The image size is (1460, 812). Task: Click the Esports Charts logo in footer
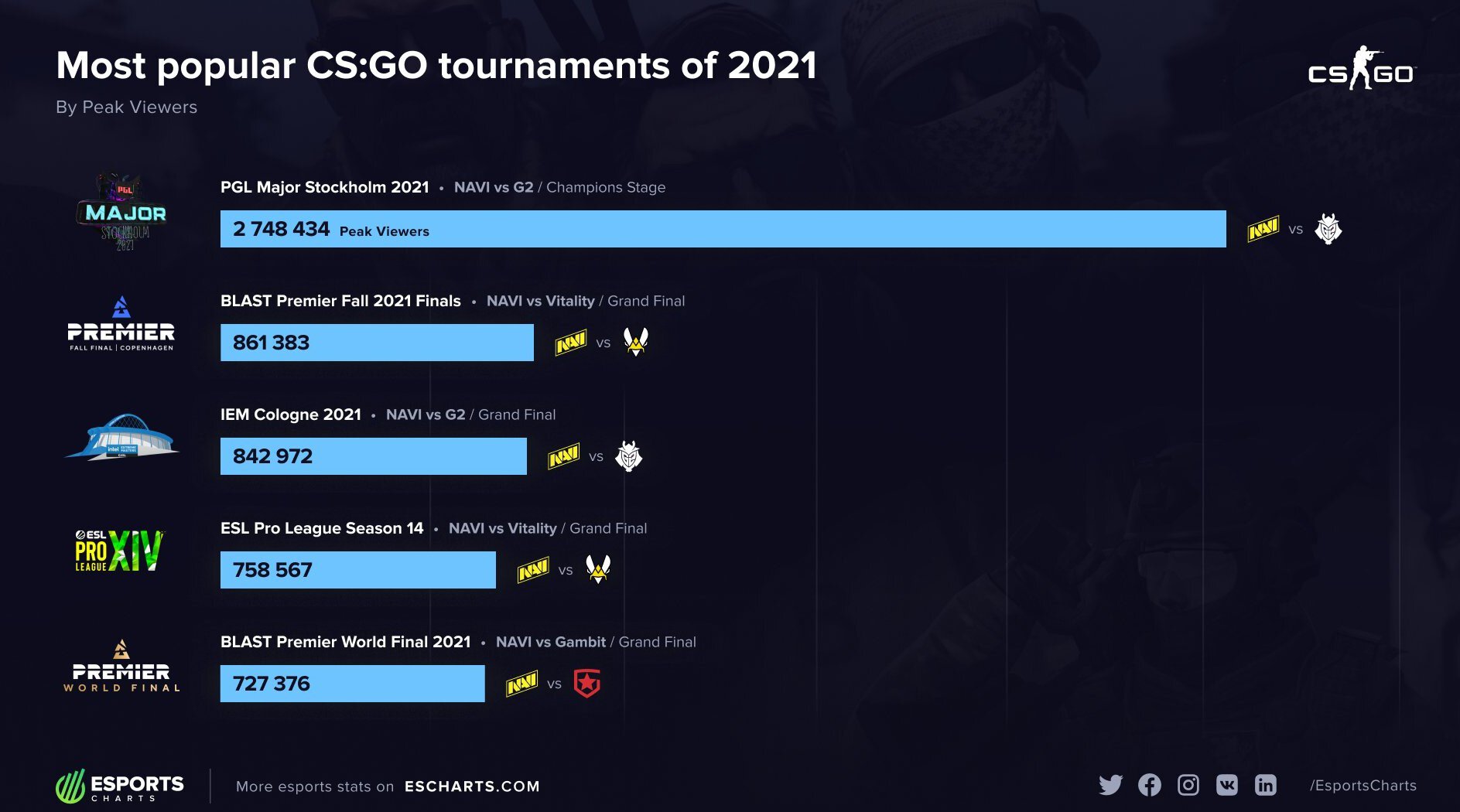[x=120, y=786]
